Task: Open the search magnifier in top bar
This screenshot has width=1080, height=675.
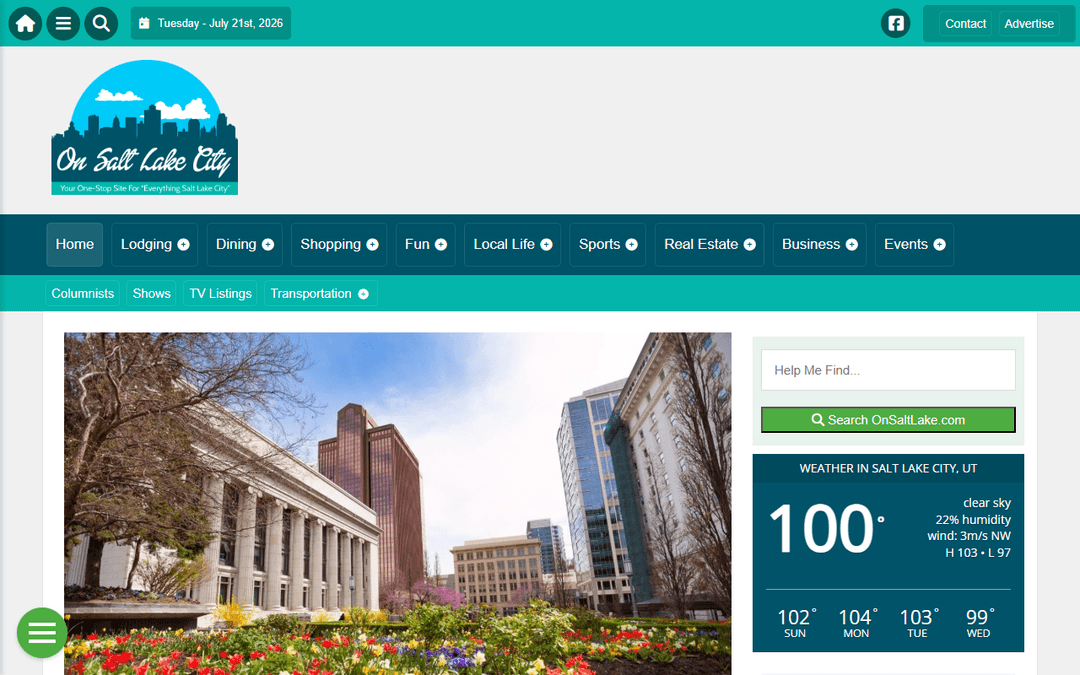Action: 101,23
